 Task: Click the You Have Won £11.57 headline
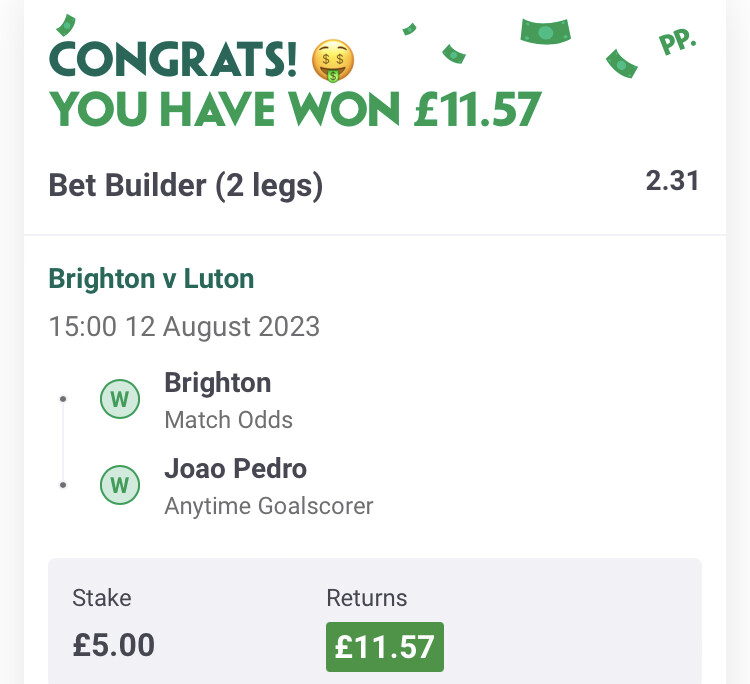click(x=295, y=110)
